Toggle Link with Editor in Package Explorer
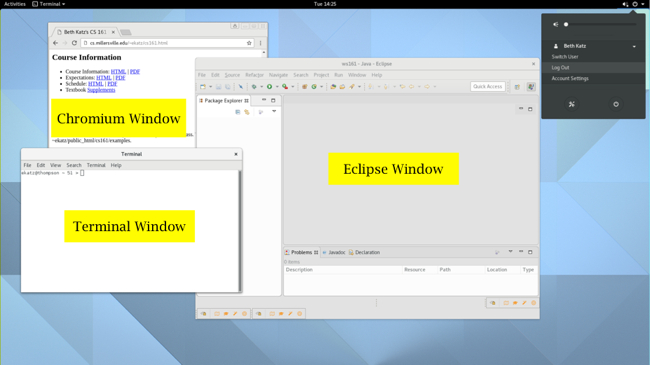The image size is (650, 365). [x=247, y=112]
